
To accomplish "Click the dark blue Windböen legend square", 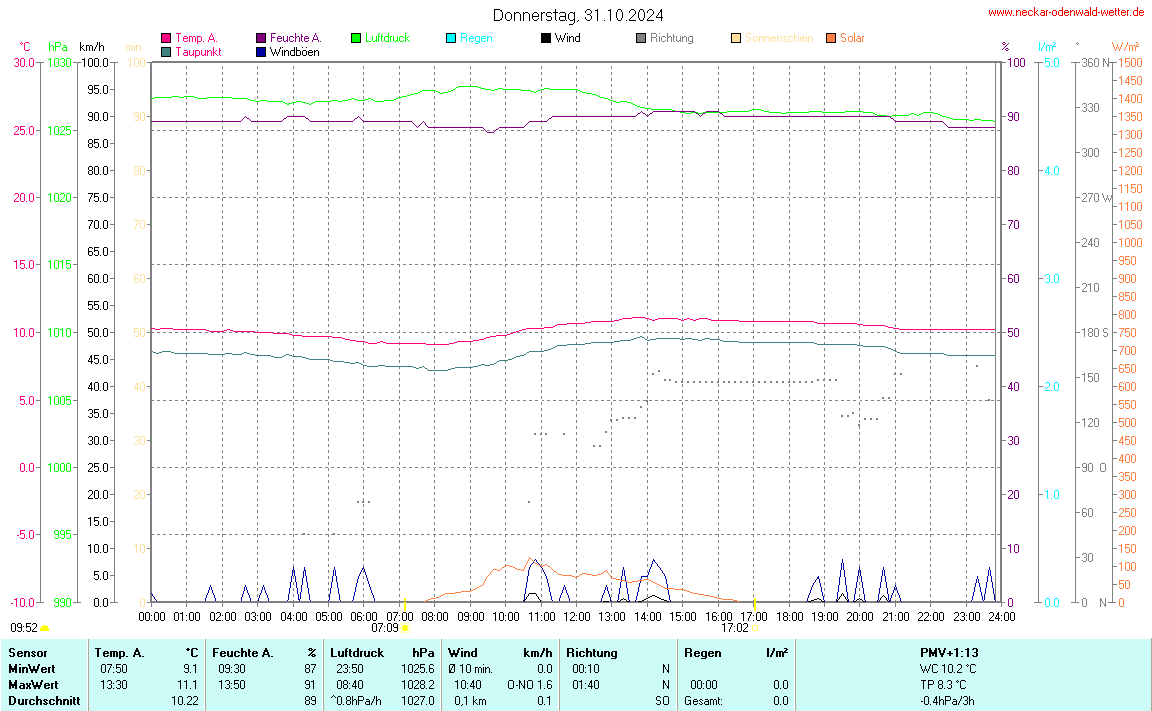I will pos(261,51).
